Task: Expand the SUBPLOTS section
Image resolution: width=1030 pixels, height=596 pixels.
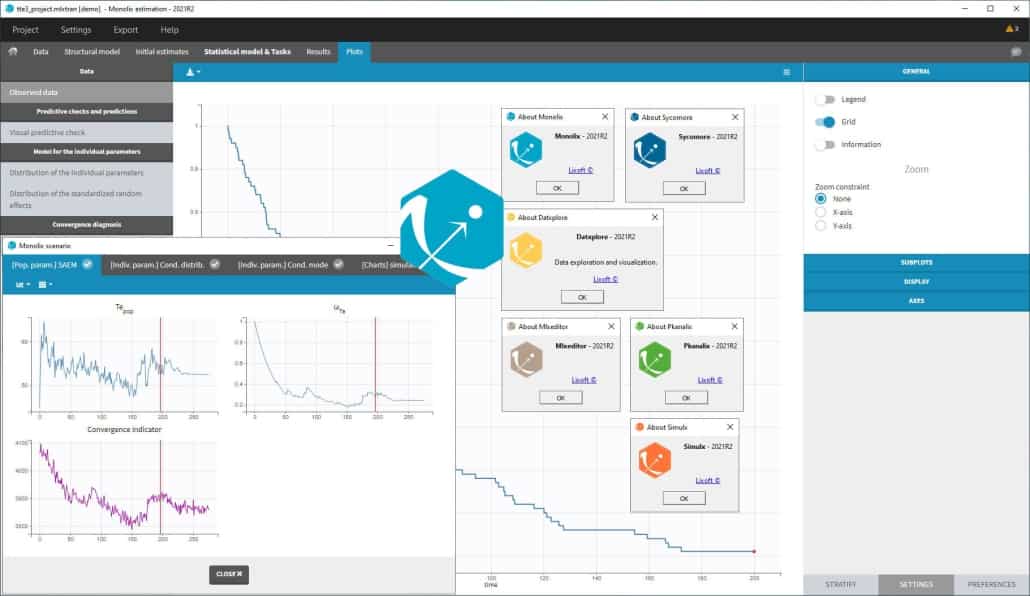Action: pyautogui.click(x=916, y=262)
